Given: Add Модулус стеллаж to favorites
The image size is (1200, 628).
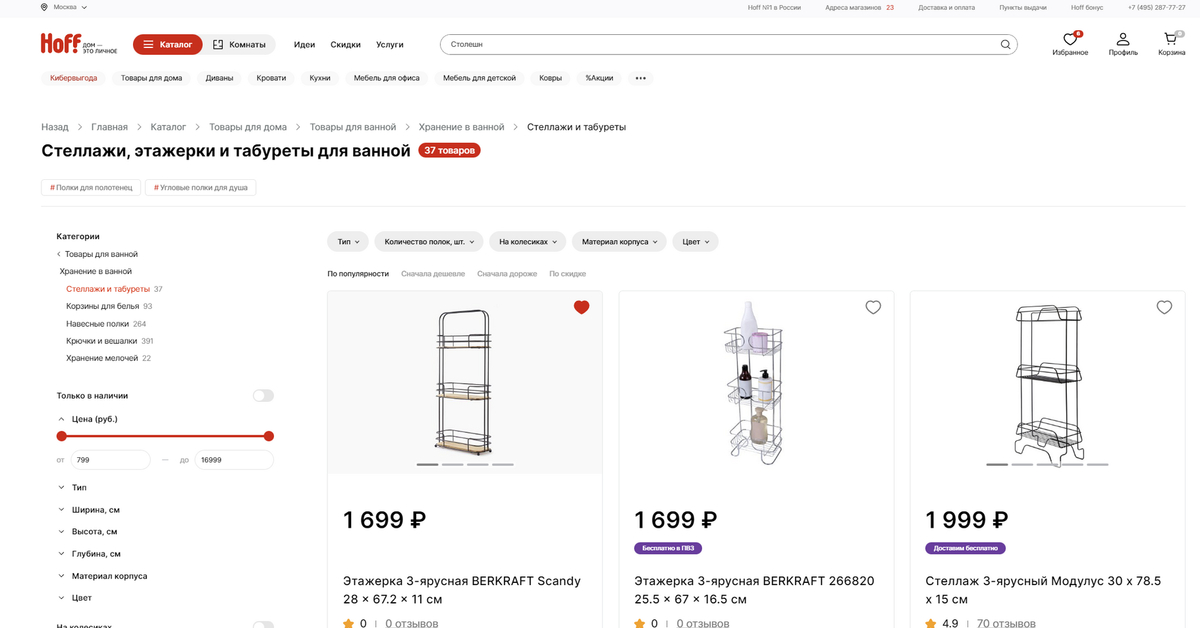Looking at the screenshot, I should (1164, 307).
